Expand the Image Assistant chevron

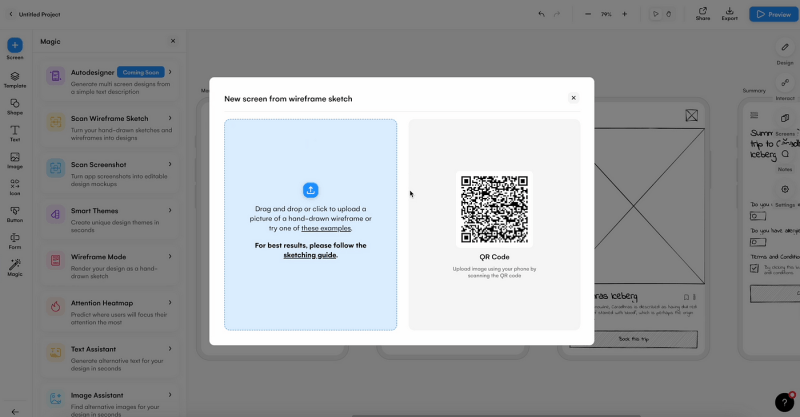(170, 395)
